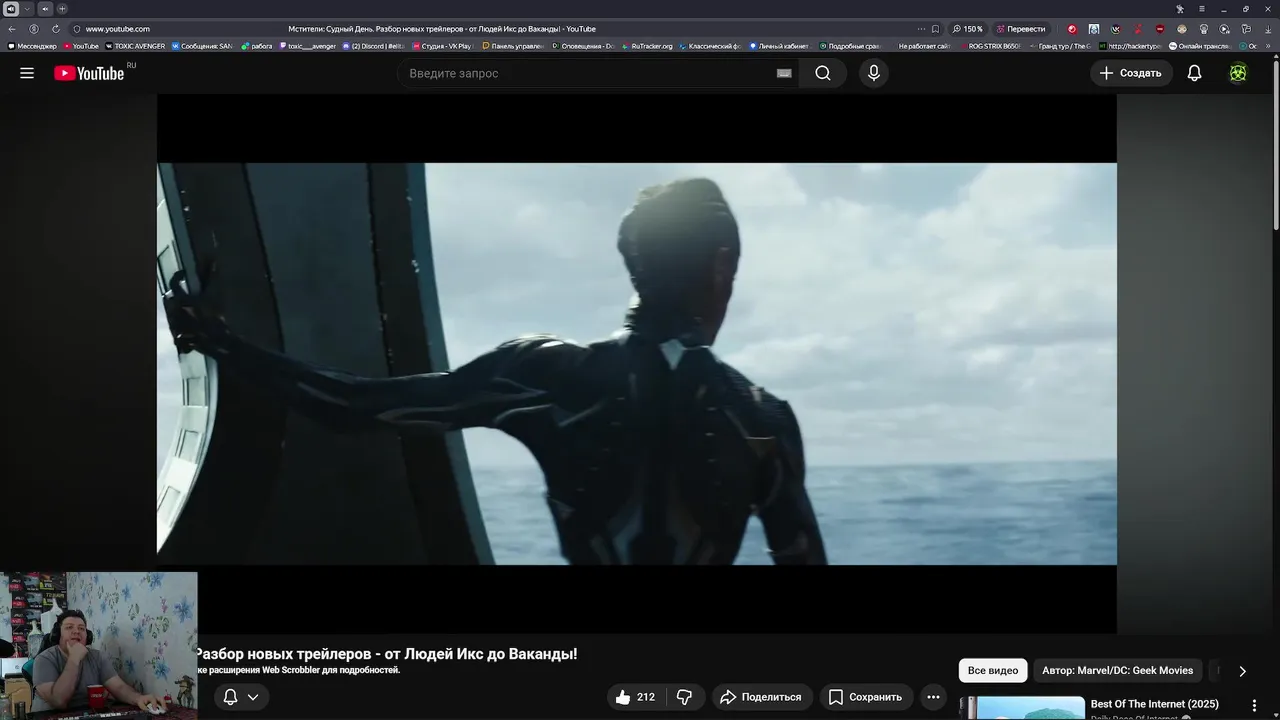Image resolution: width=1280 pixels, height=720 pixels.
Task: Open the pinned sound tab at top left
Action: click(x=11, y=9)
